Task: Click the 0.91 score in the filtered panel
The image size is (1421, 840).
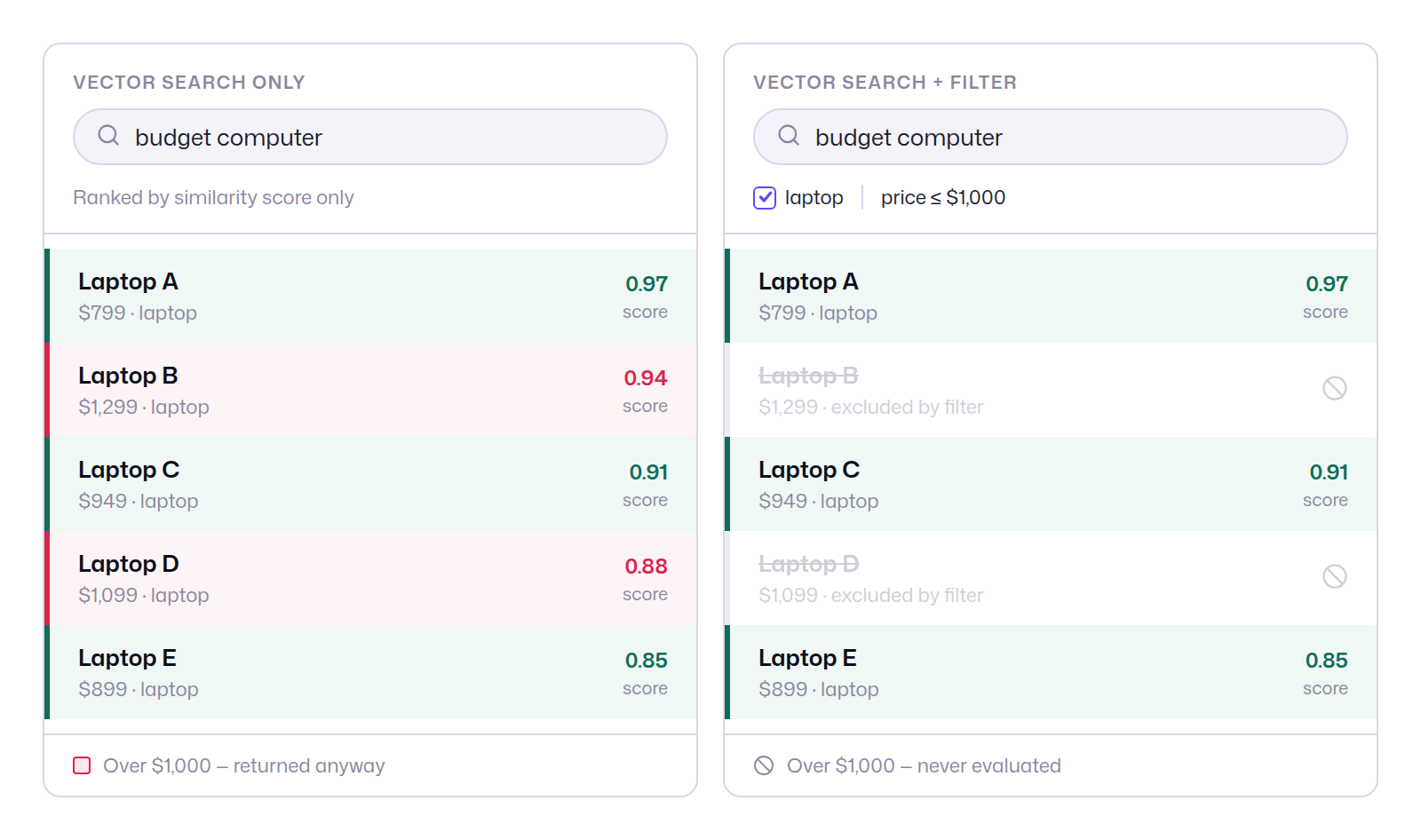Action: click(x=1329, y=472)
